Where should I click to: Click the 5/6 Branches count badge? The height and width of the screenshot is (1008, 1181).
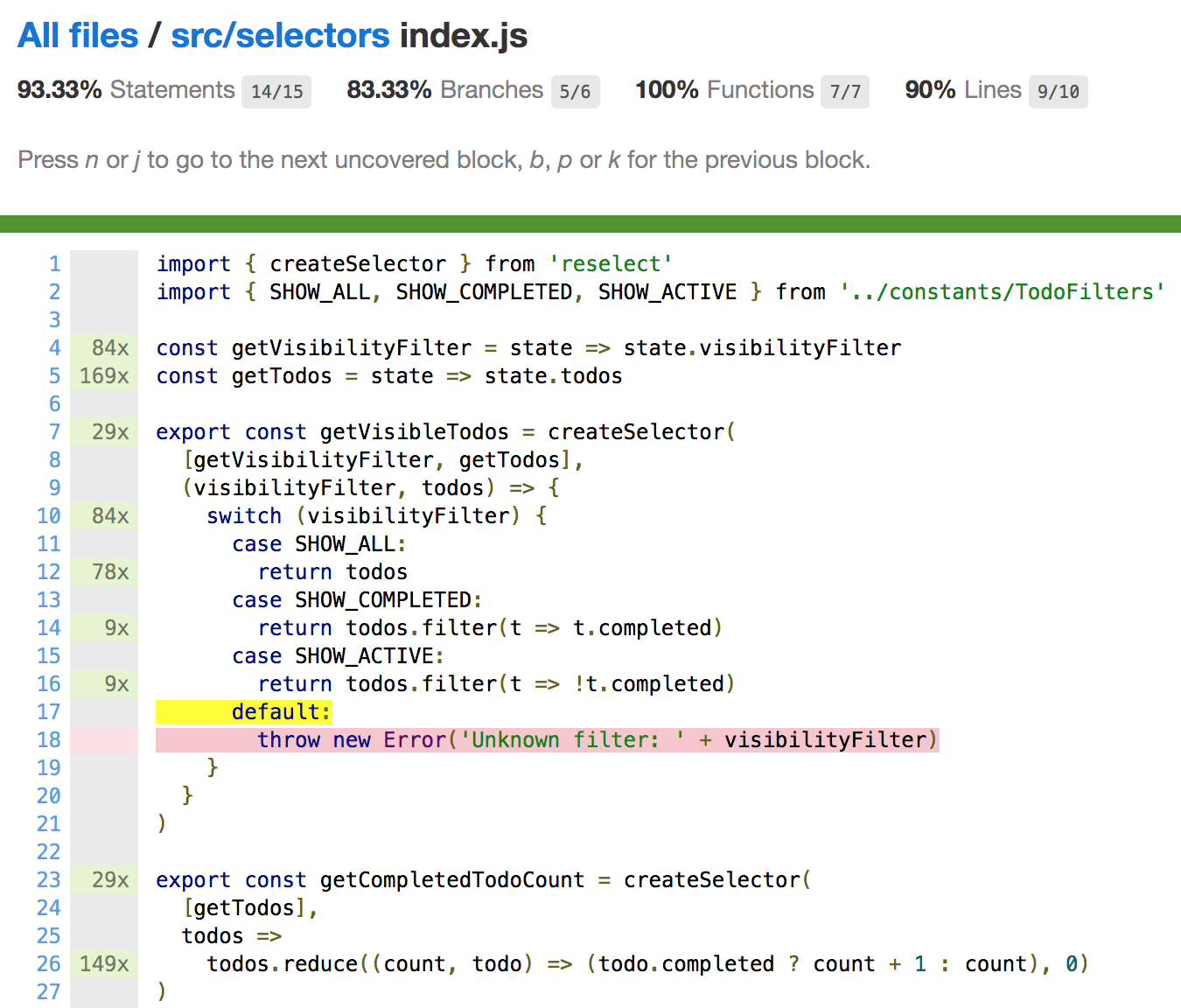click(576, 91)
